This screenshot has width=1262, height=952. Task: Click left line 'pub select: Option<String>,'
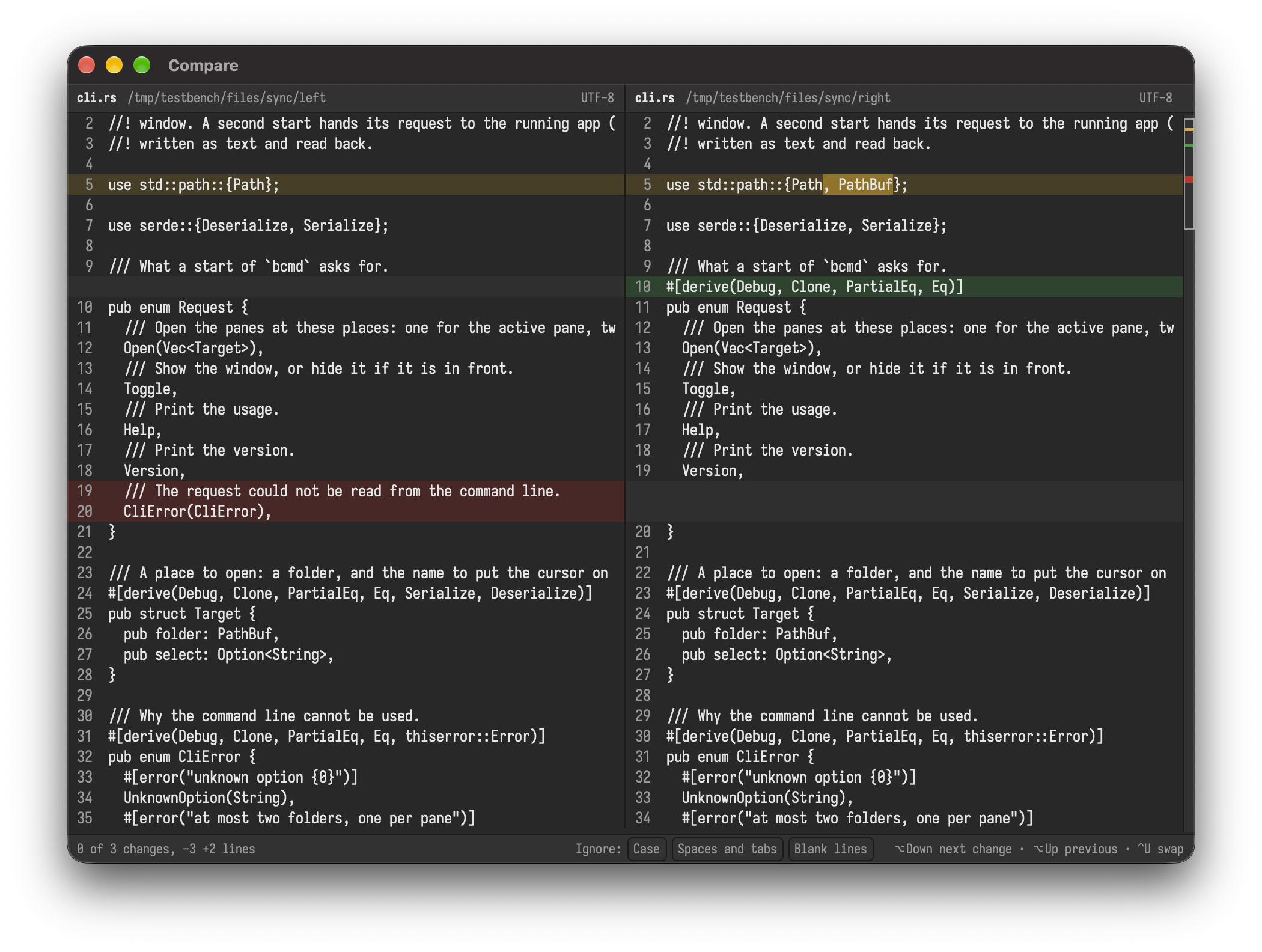tap(229, 654)
